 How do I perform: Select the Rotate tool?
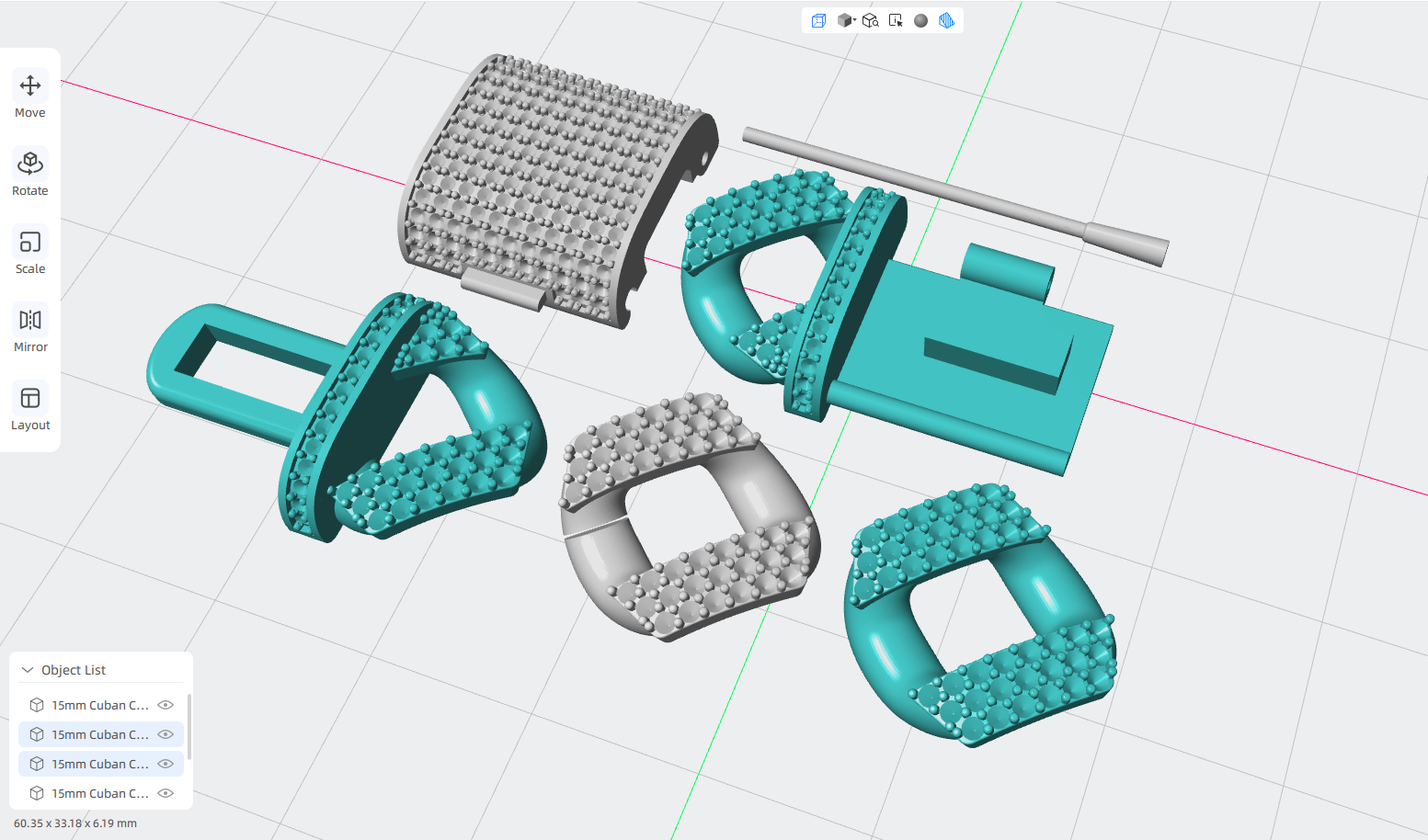(x=30, y=174)
